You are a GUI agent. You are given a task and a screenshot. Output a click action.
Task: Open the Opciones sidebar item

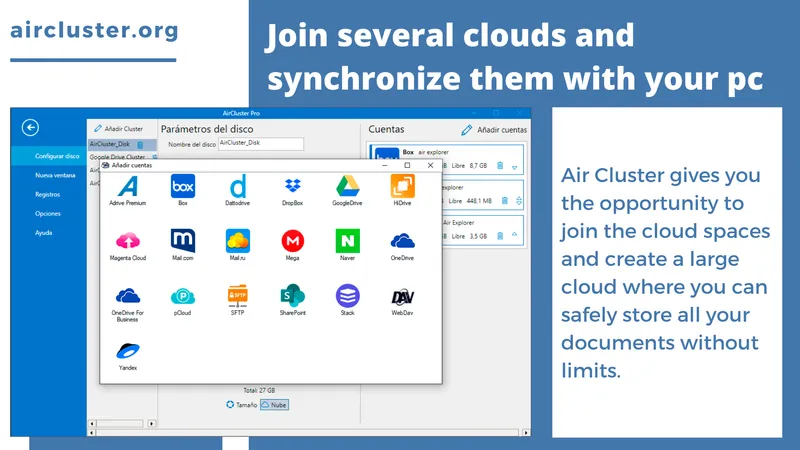pos(48,214)
